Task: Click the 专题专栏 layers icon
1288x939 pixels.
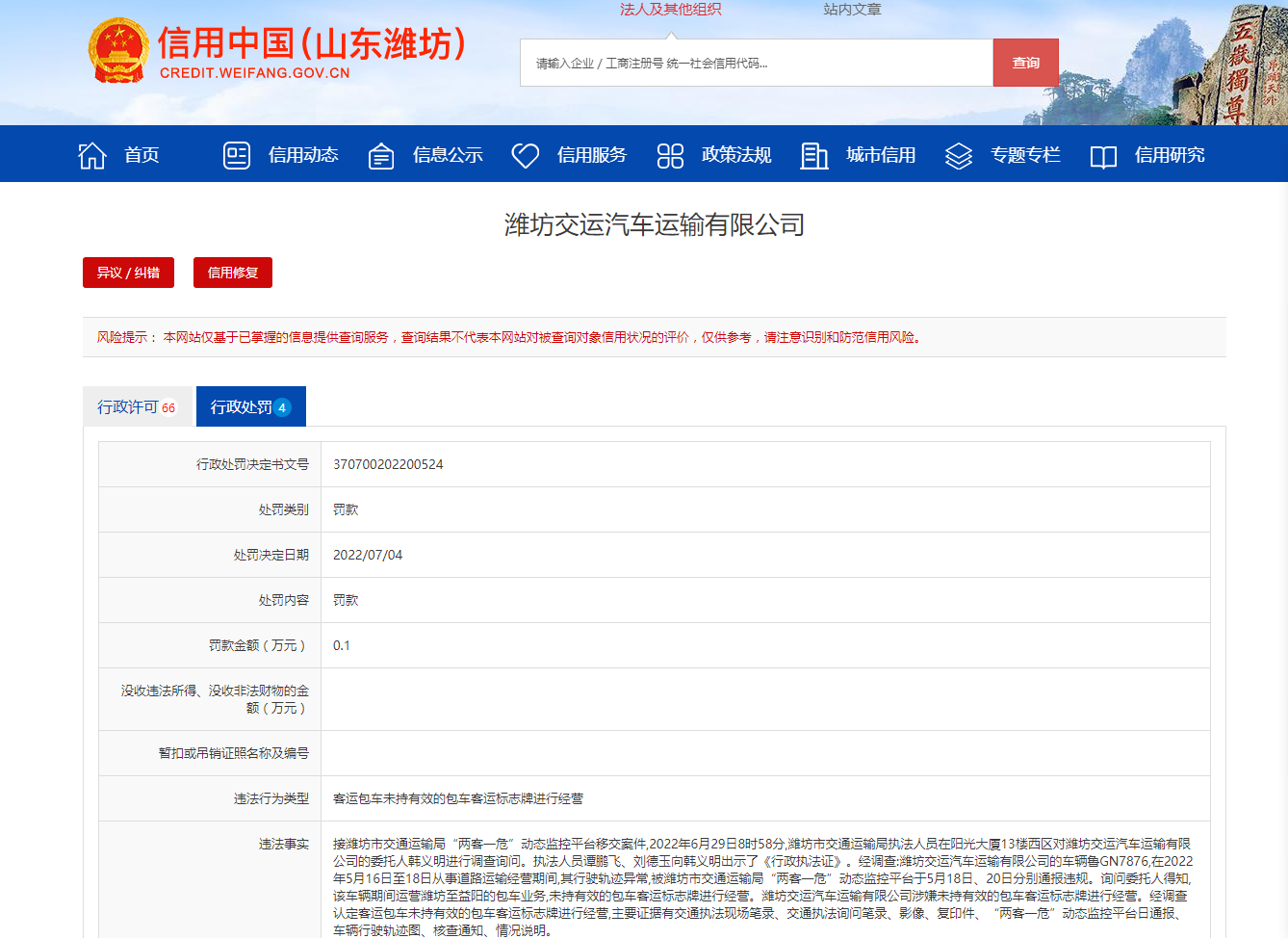Action: tap(959, 155)
